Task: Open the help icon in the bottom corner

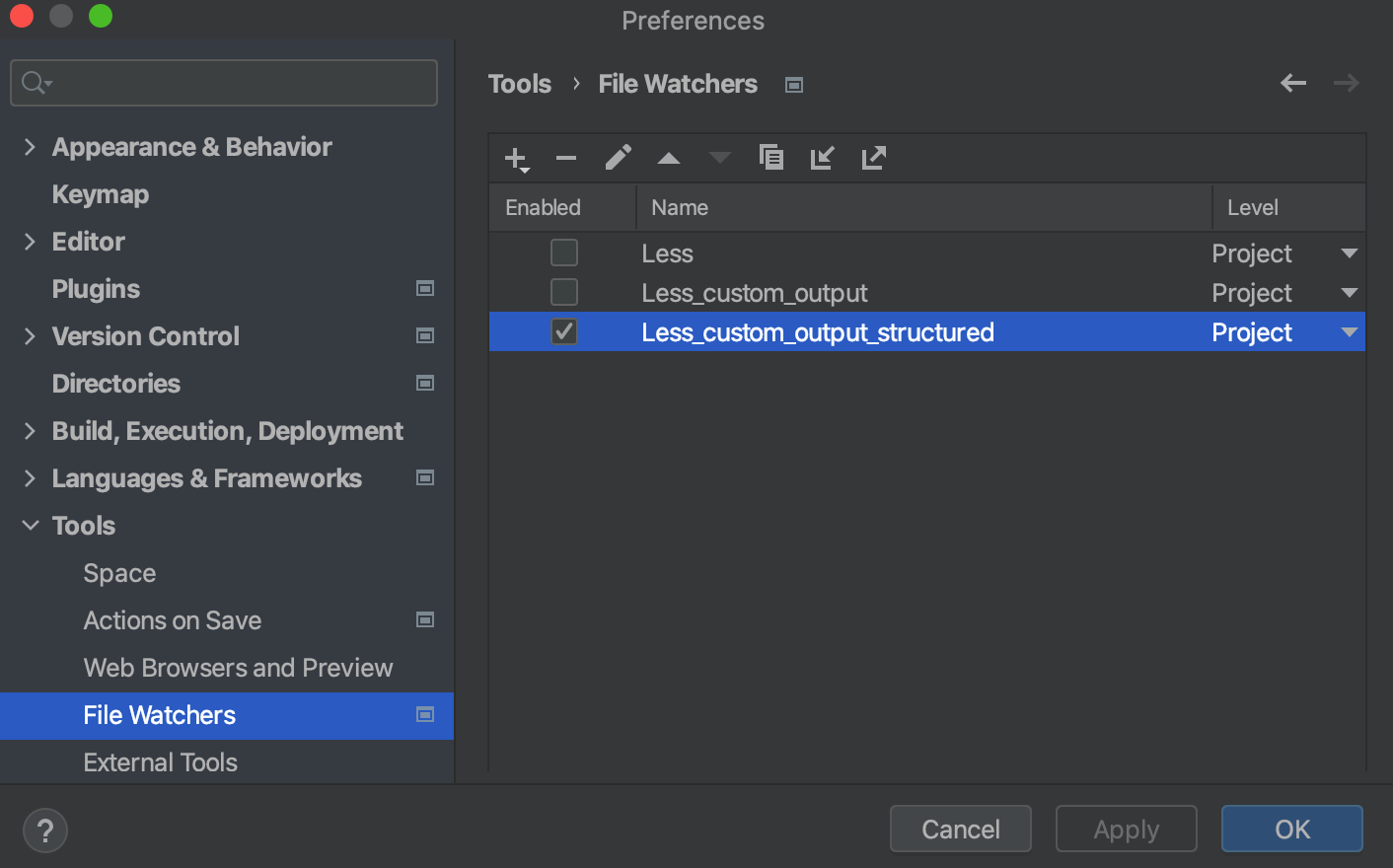Action: [x=44, y=831]
